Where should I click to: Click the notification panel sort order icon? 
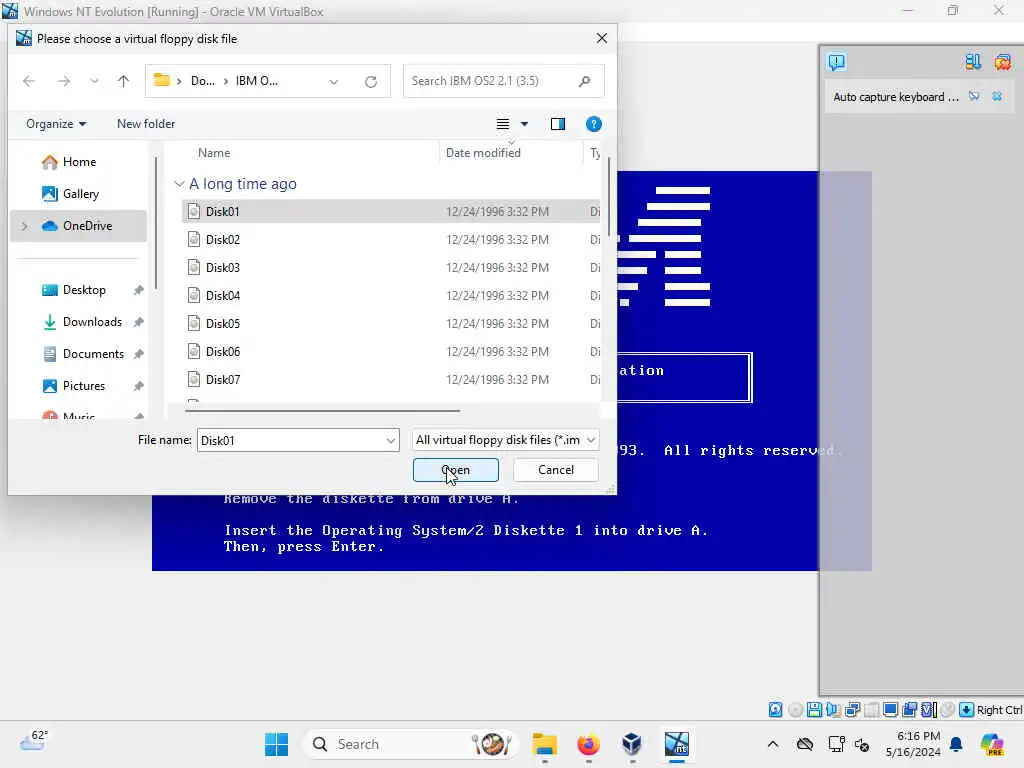click(972, 62)
